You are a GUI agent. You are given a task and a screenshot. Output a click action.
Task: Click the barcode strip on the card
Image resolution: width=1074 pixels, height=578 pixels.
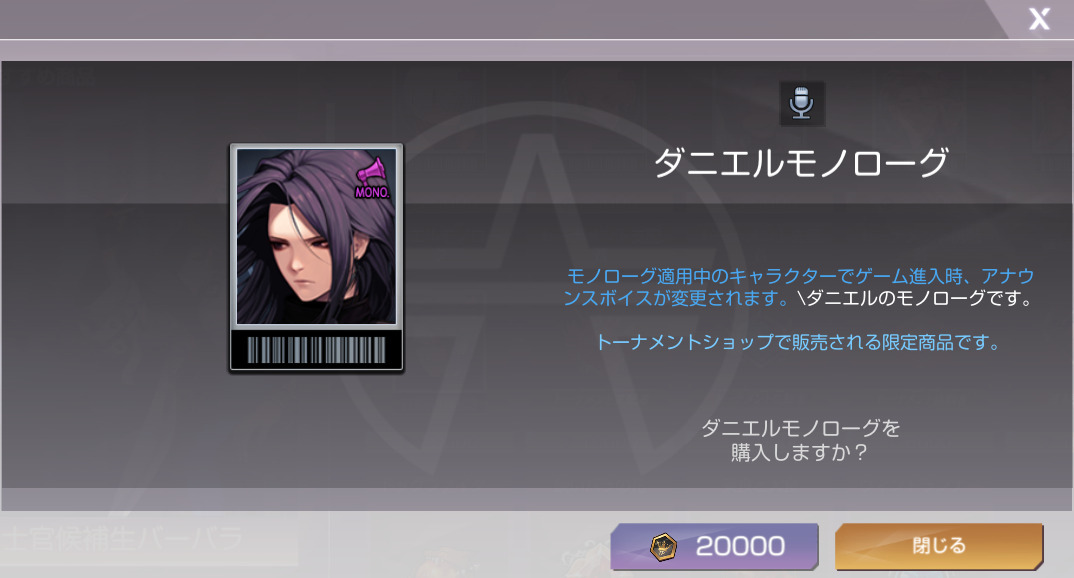[316, 349]
